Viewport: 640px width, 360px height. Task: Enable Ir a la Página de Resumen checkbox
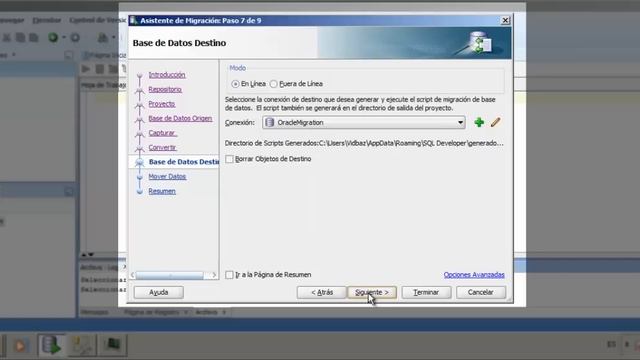[x=229, y=275]
